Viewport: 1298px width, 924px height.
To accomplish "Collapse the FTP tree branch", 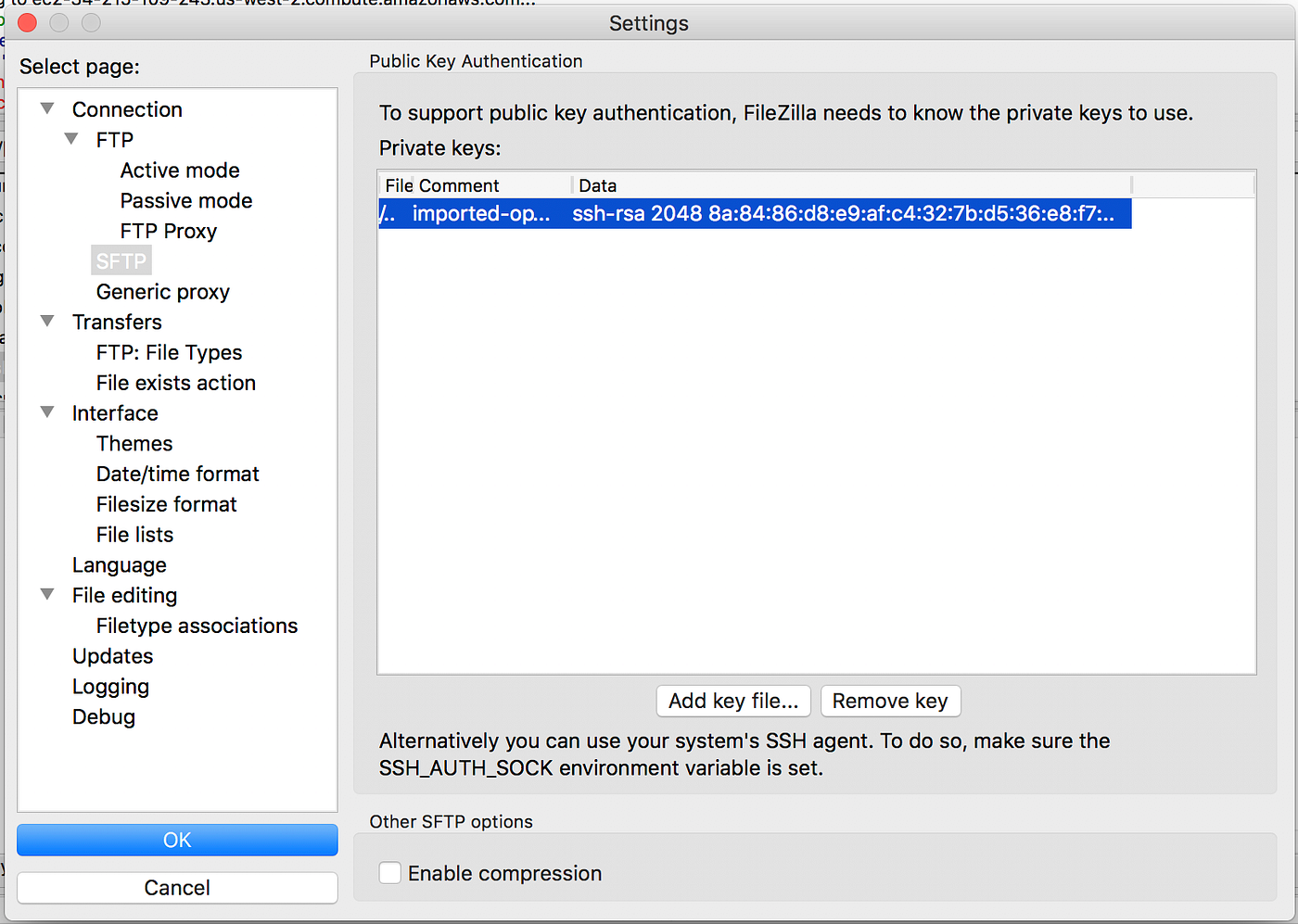I will point(71,139).
